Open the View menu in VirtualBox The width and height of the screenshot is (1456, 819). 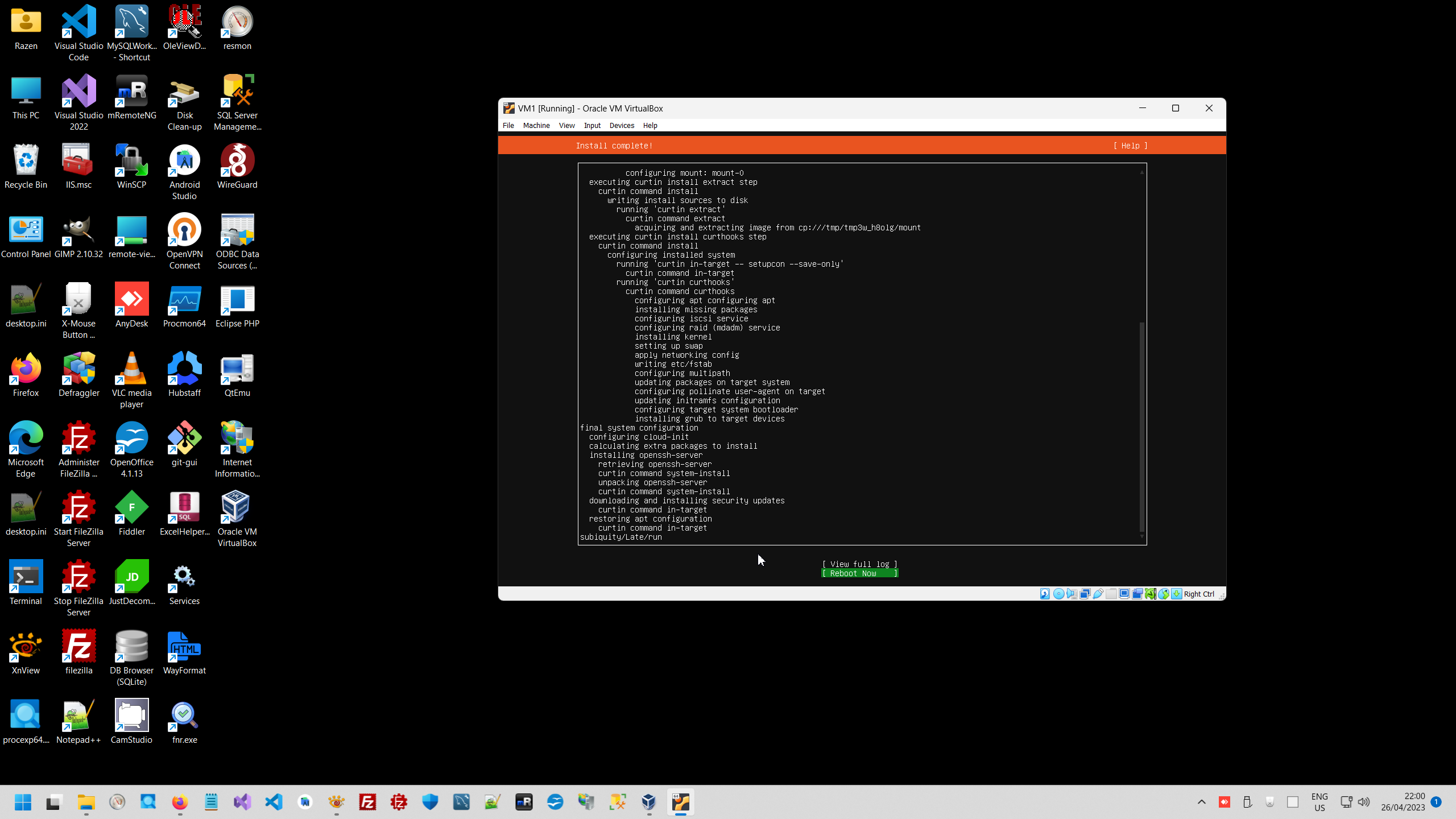point(566,125)
